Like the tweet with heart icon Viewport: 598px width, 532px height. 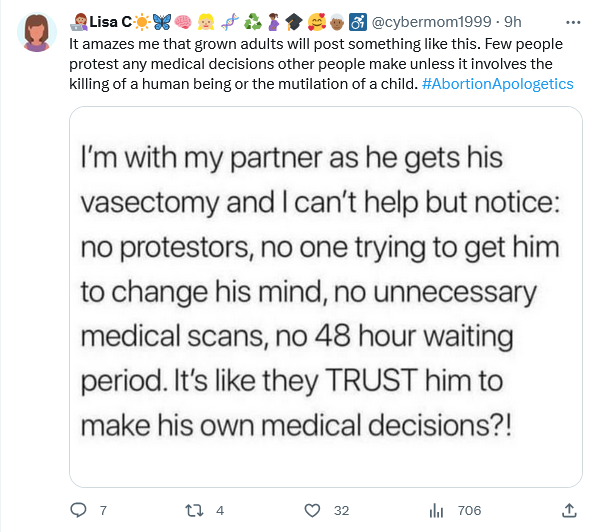(312, 510)
